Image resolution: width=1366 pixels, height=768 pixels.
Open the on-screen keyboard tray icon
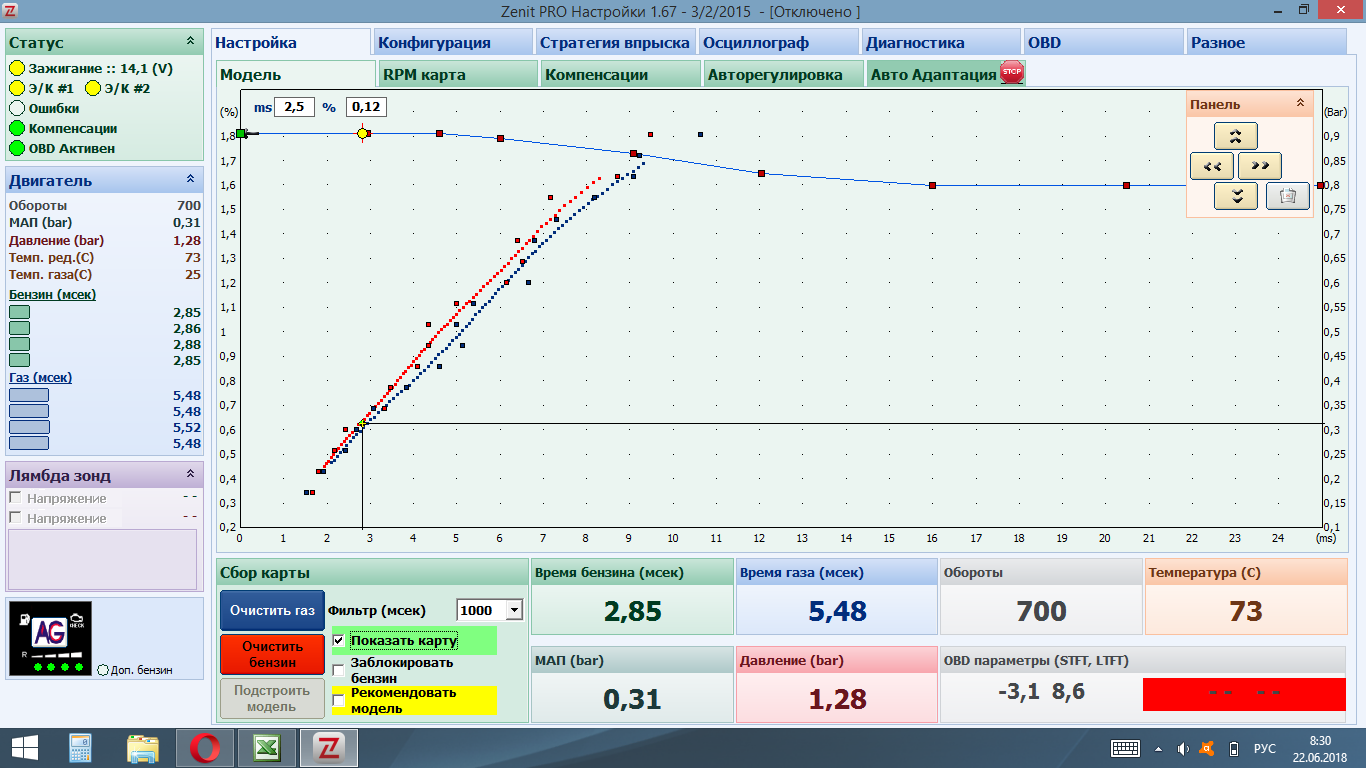pos(1126,748)
